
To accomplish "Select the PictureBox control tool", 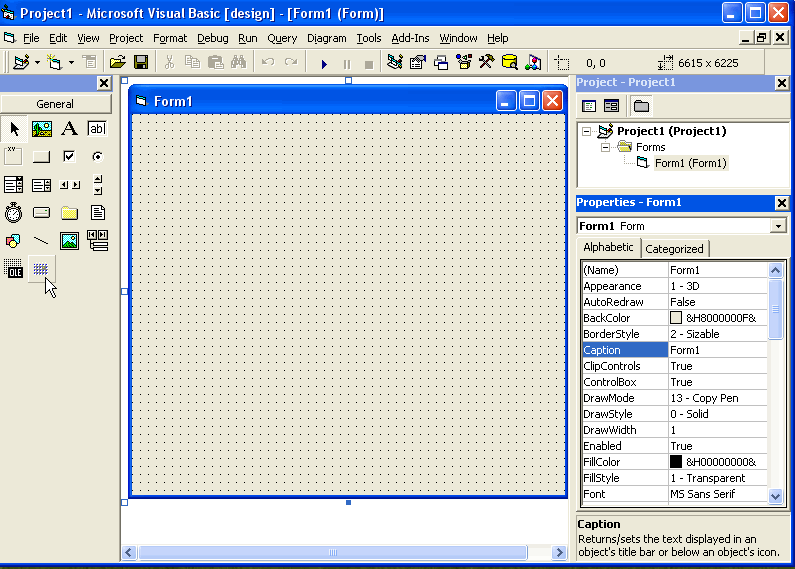I will pos(42,129).
